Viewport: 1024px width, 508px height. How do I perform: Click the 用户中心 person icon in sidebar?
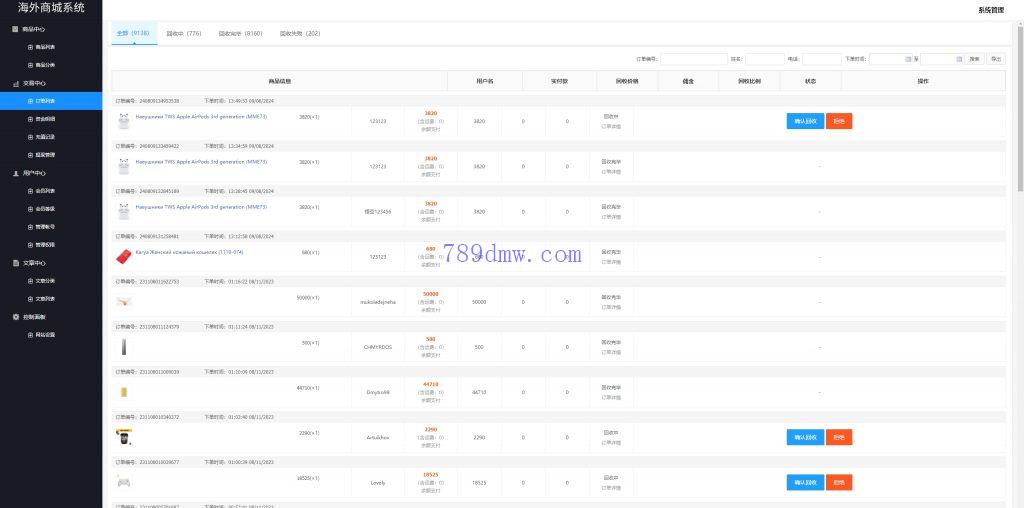click(15, 173)
